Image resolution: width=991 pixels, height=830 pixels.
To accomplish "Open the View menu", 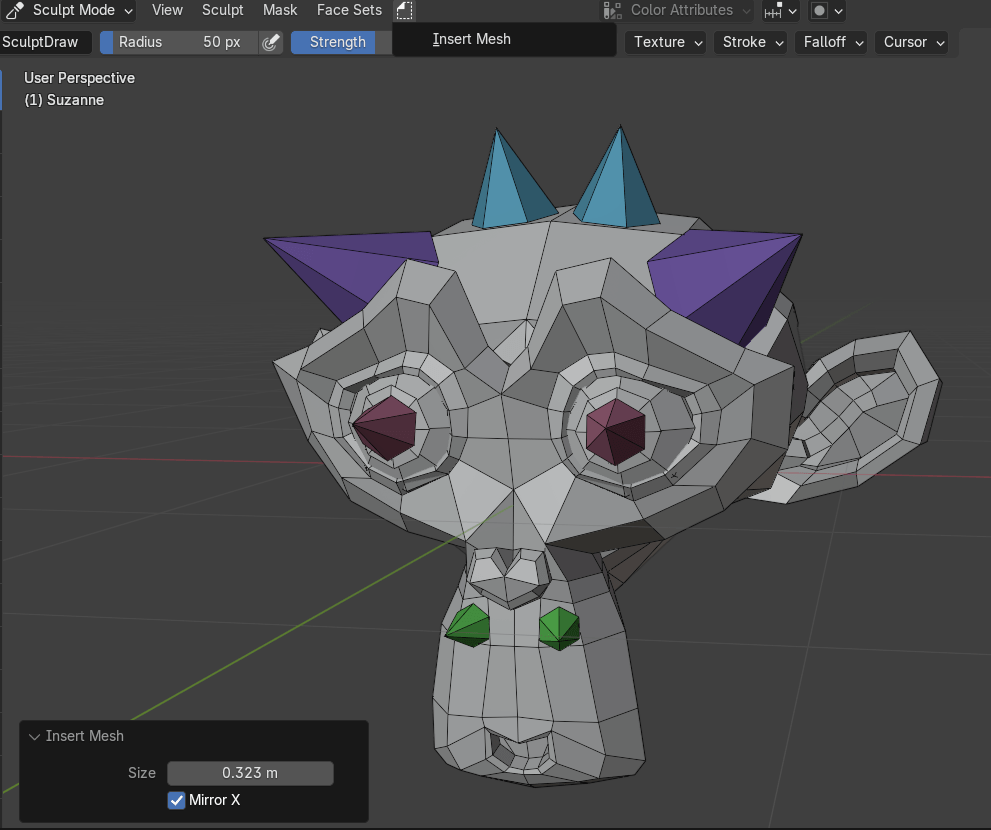I will point(167,10).
